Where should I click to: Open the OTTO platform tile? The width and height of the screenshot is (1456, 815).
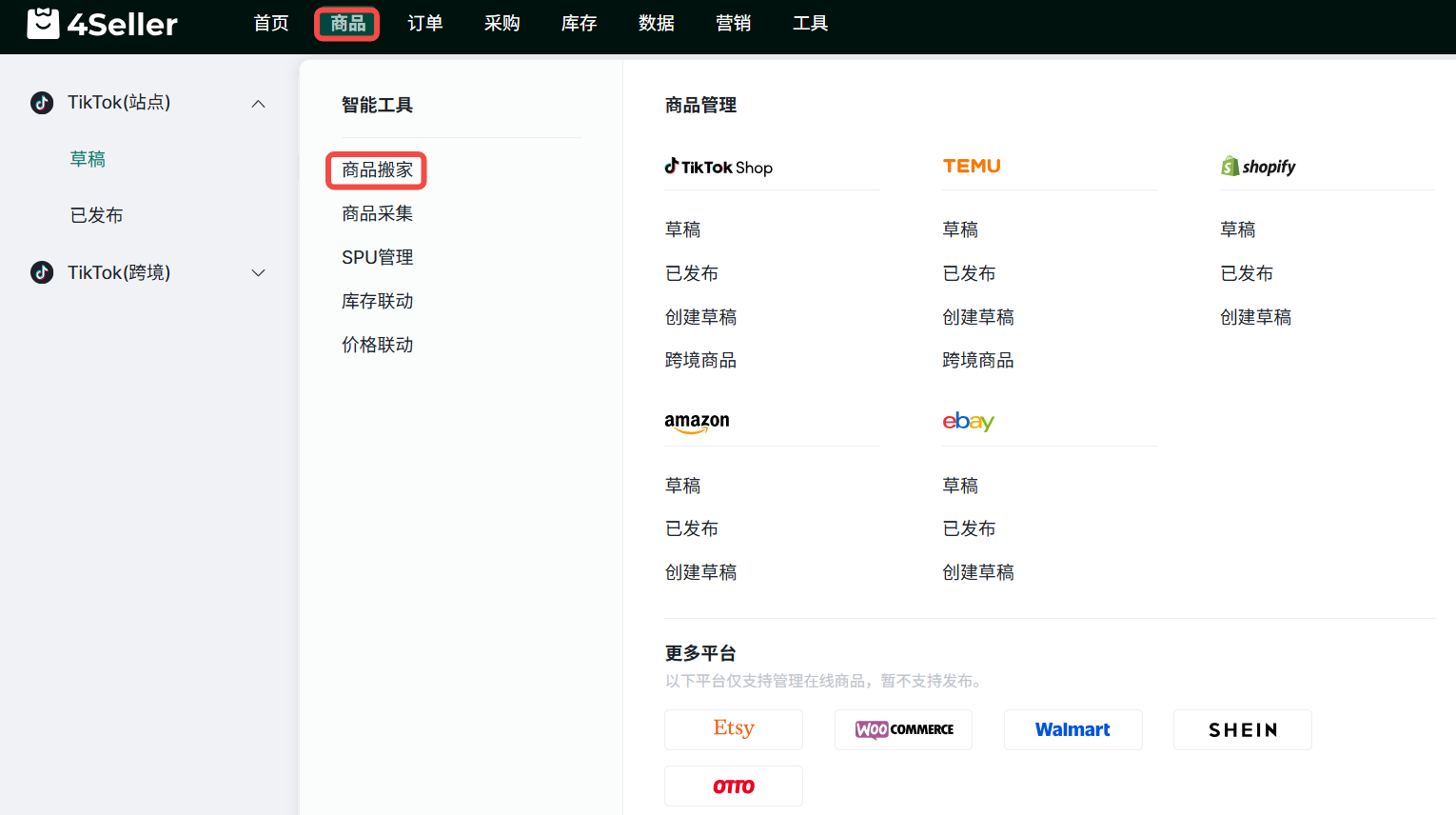[x=733, y=785]
